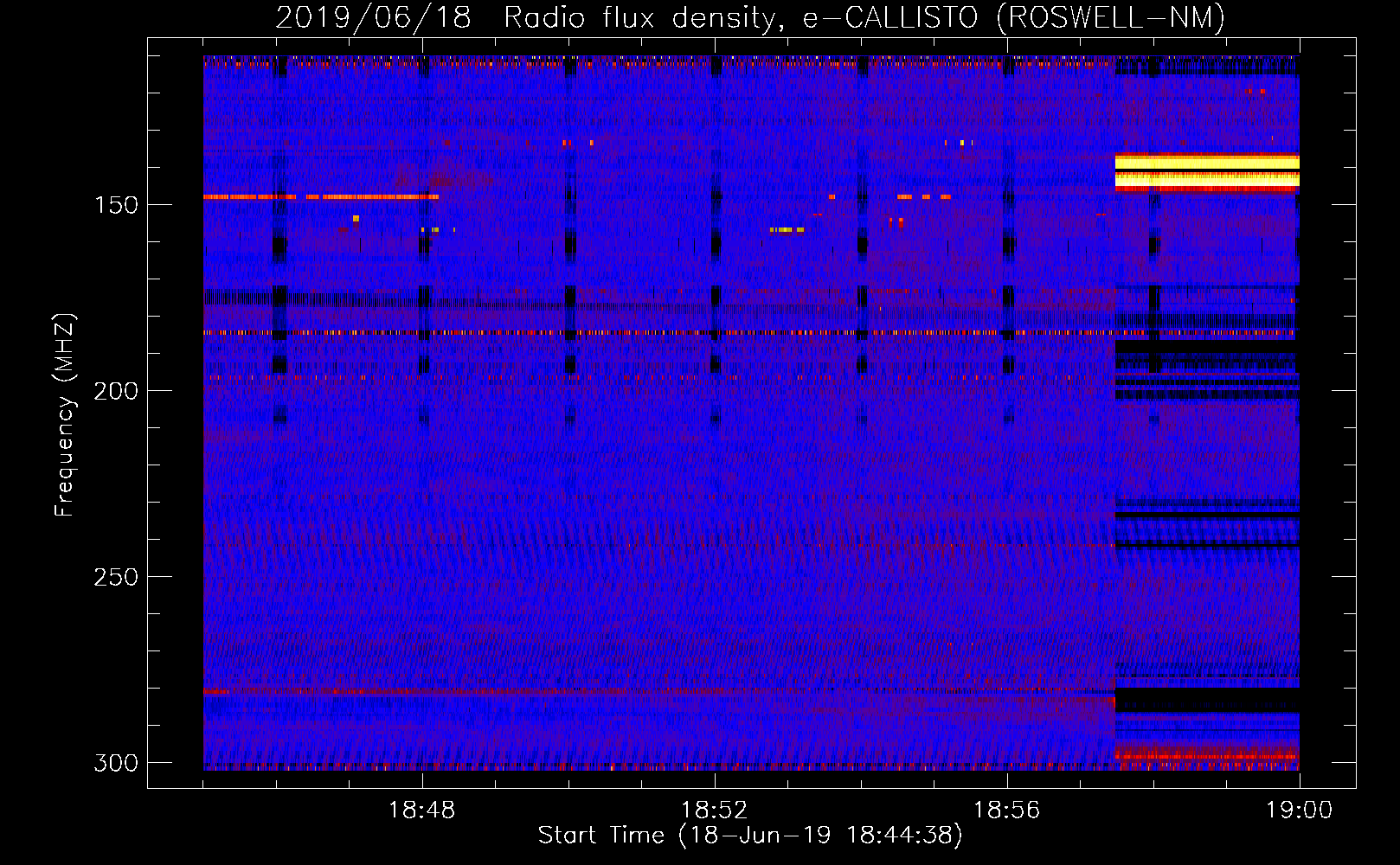The height and width of the screenshot is (865, 1400).
Task: Click the 150 frequency tick label
Action: (116, 205)
